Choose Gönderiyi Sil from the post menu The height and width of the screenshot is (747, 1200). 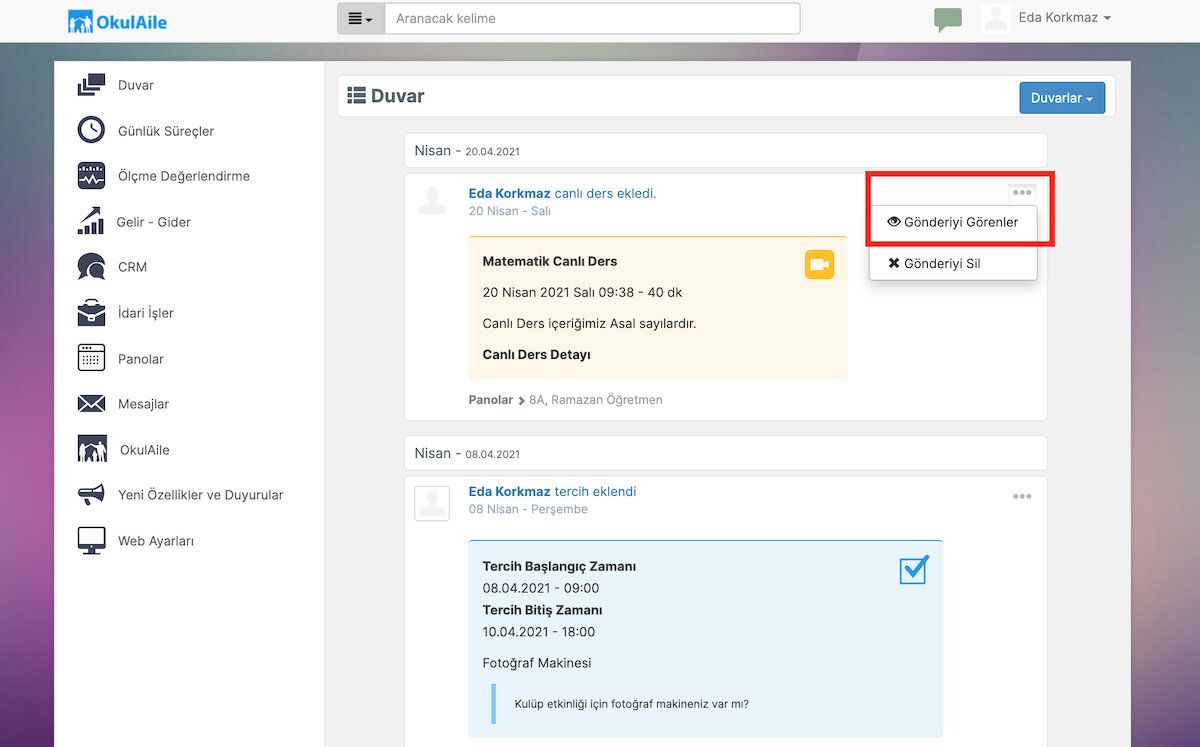coord(953,264)
